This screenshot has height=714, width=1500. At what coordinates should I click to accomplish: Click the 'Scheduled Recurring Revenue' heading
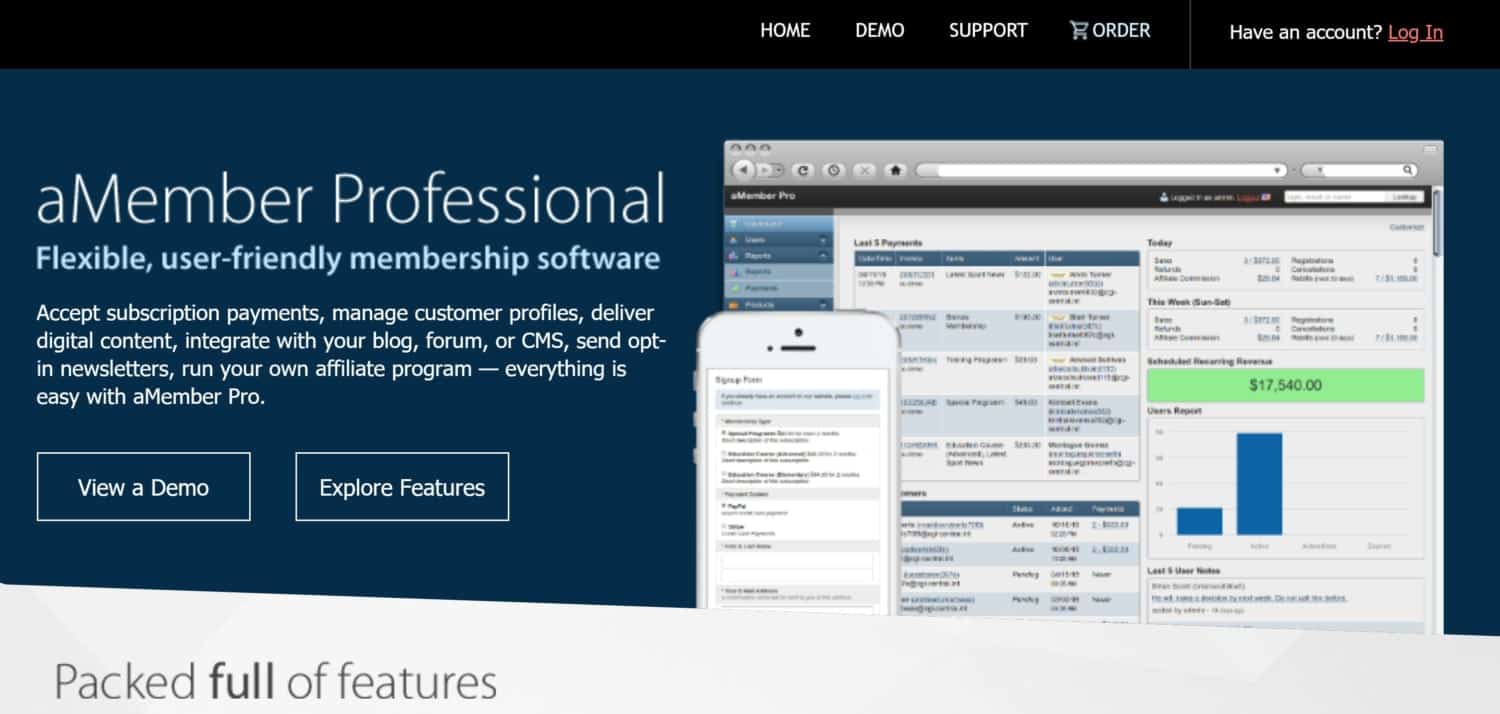click(1208, 360)
